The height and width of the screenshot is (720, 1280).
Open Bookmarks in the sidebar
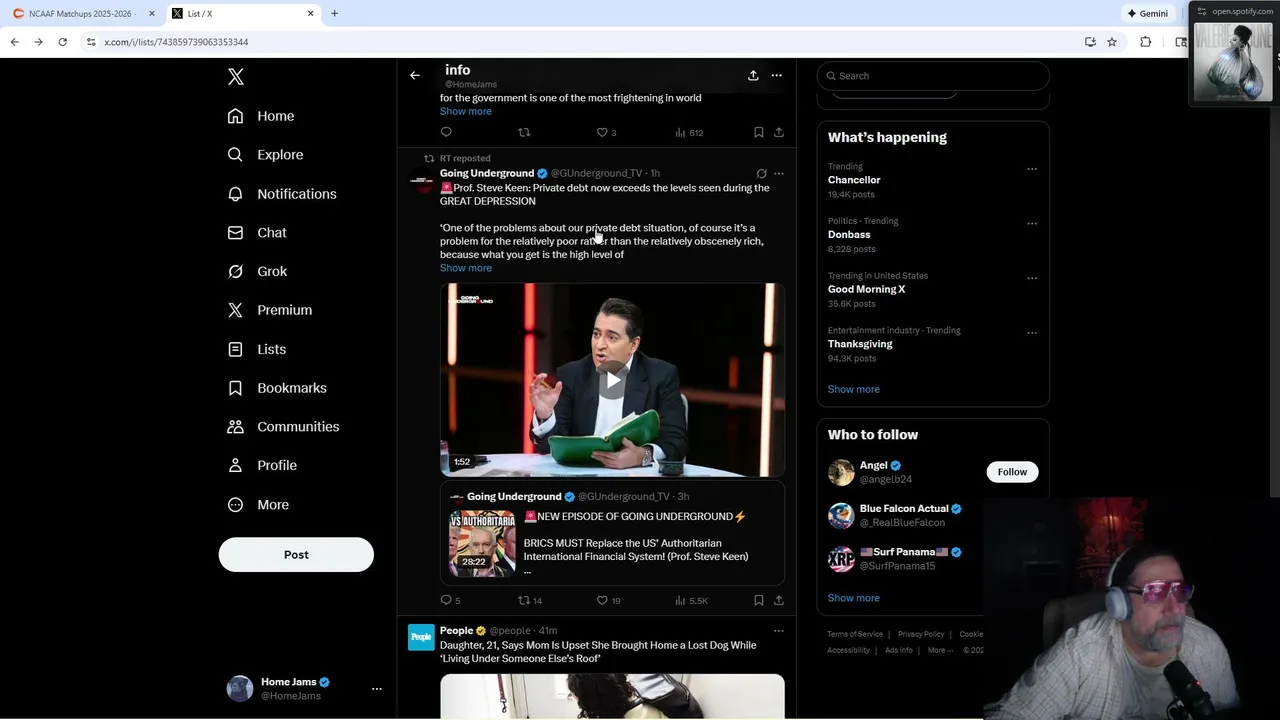coord(277,388)
